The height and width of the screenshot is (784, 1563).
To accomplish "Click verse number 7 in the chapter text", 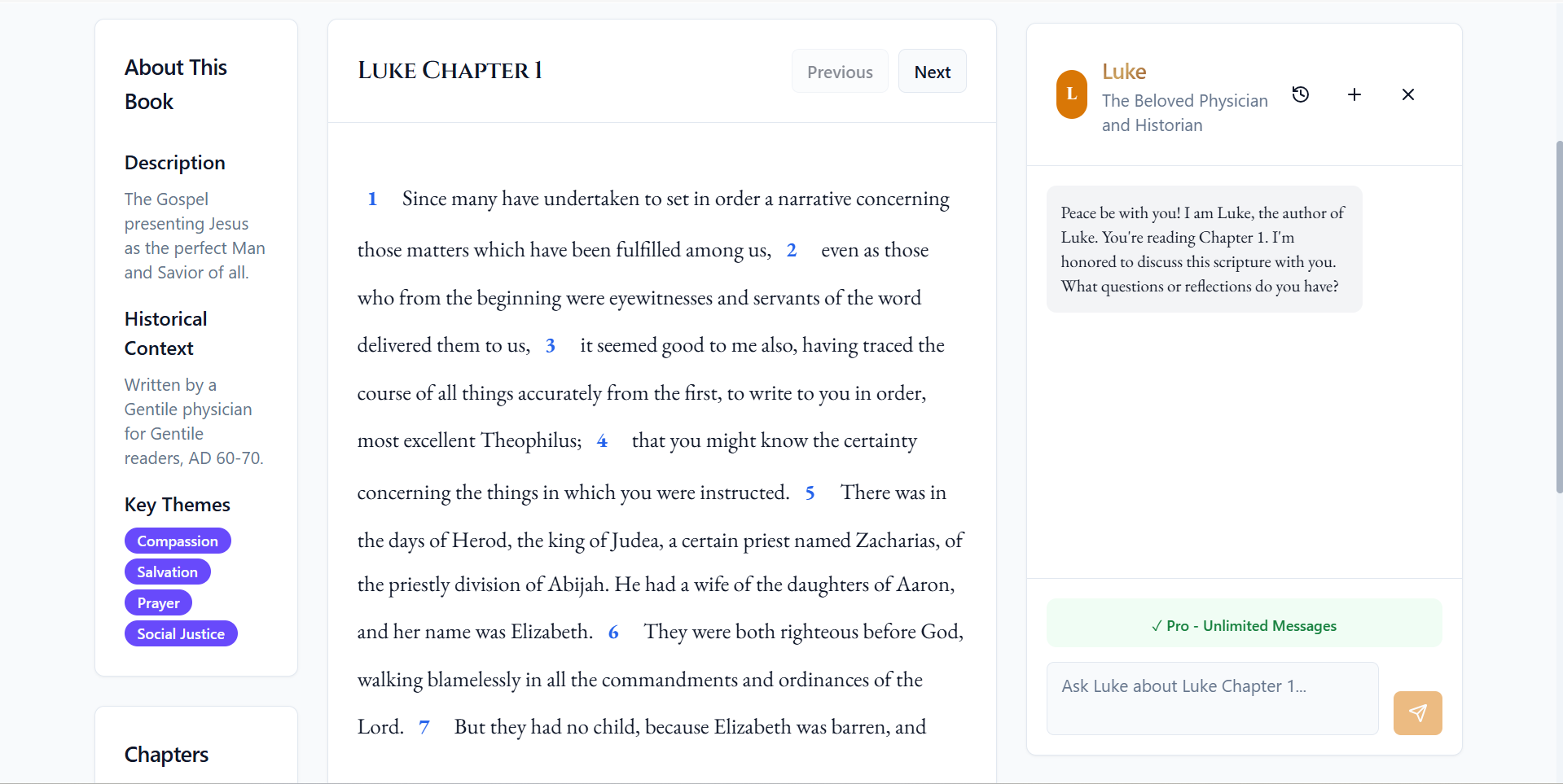I will 424,727.
